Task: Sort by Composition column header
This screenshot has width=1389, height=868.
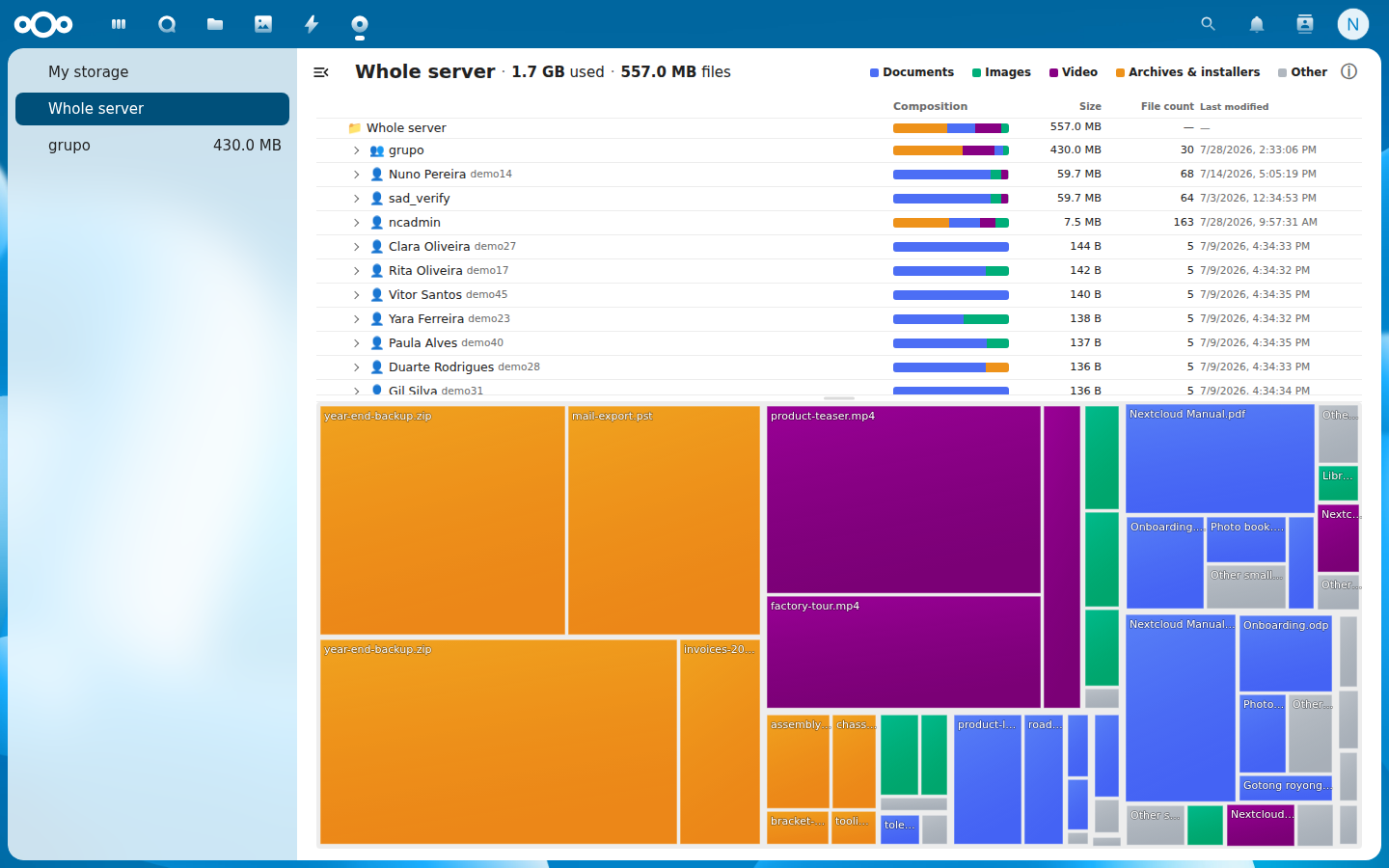Action: point(930,106)
